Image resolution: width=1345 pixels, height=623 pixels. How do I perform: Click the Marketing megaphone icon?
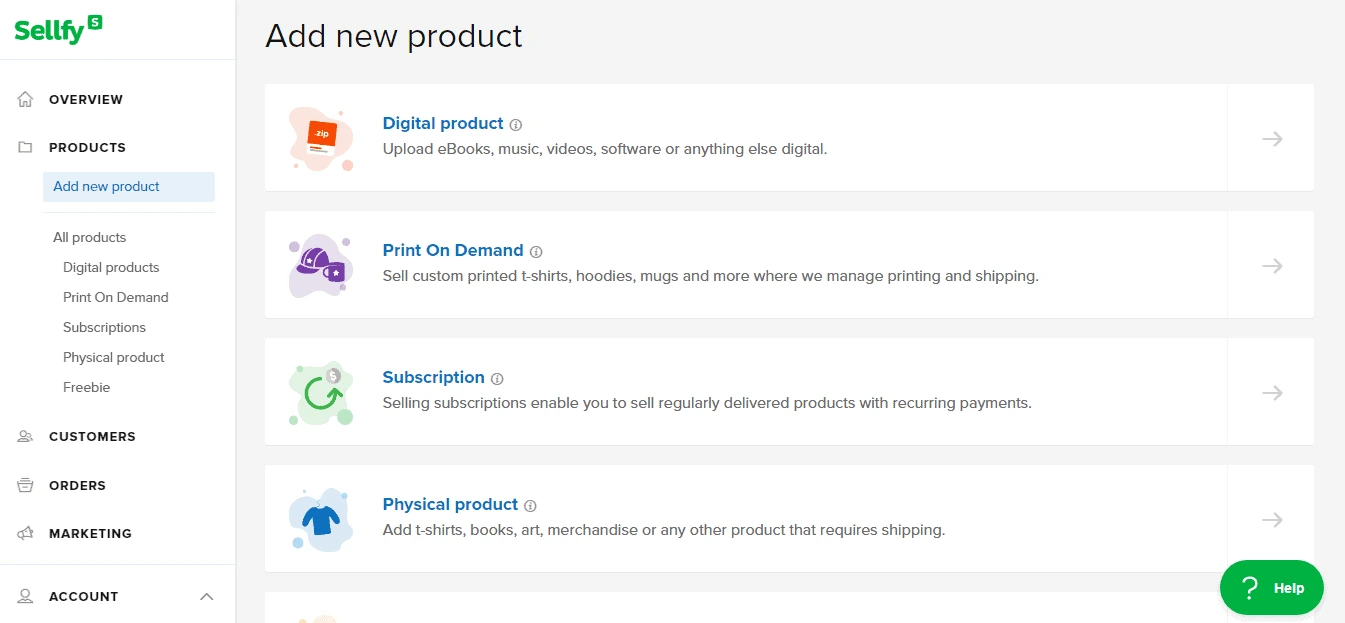tap(23, 533)
